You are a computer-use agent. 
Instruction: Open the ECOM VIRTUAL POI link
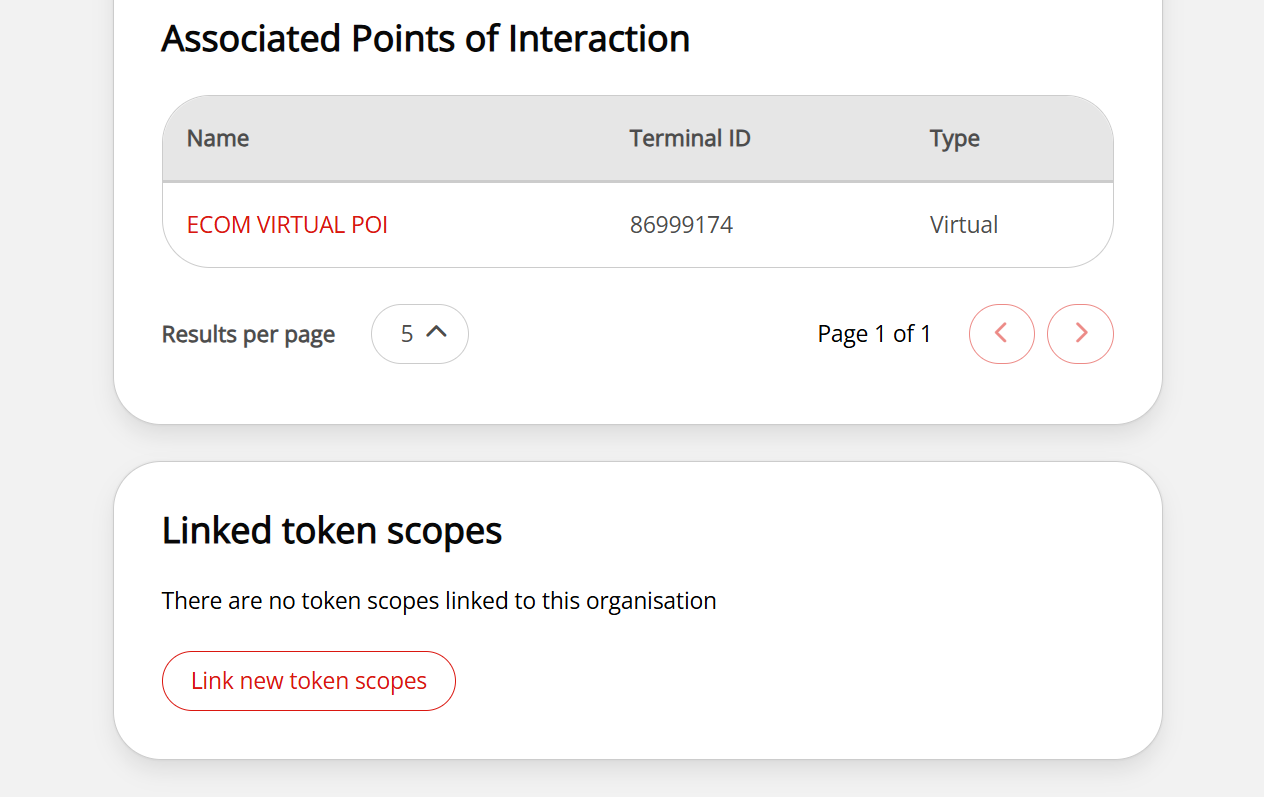287,225
